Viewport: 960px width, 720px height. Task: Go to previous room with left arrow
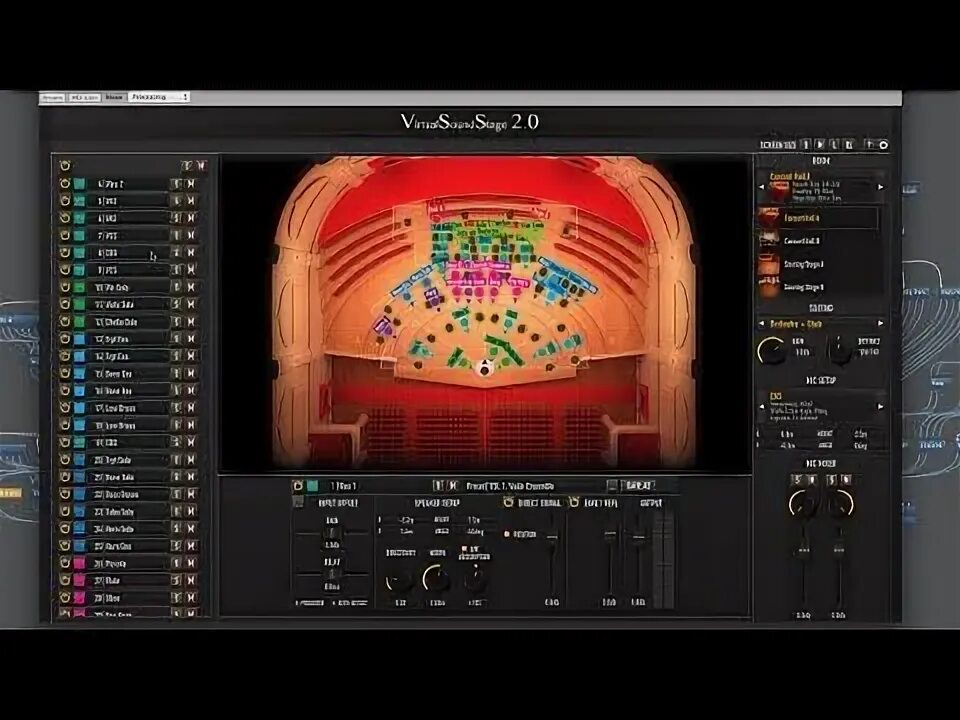click(762, 187)
